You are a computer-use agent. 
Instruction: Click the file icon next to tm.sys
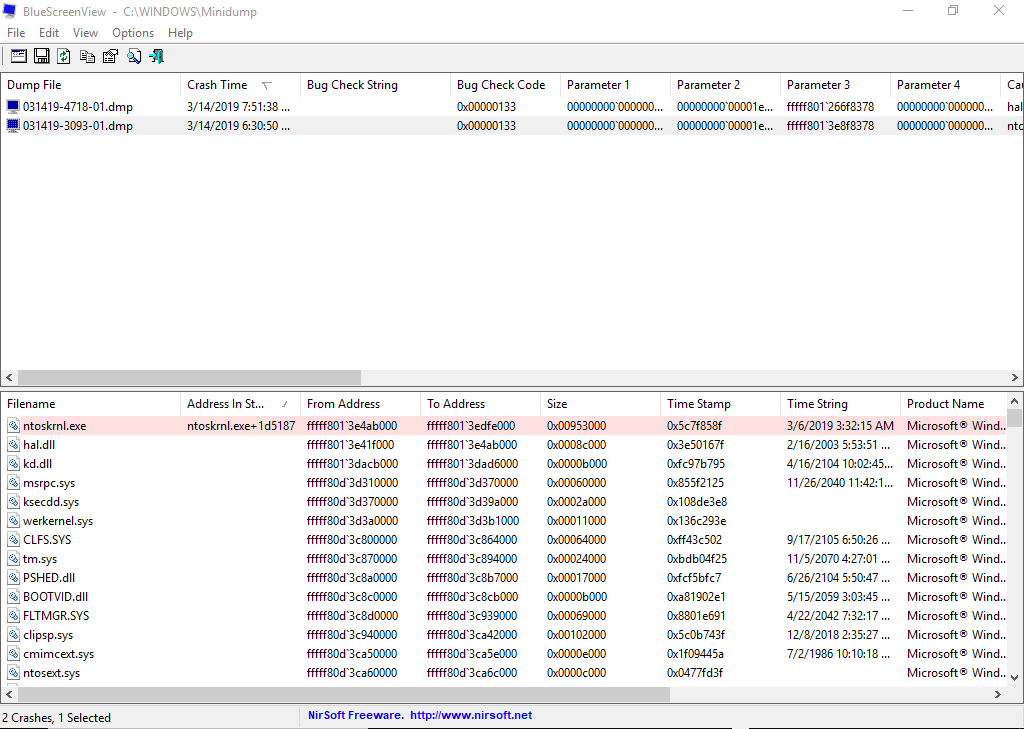[x=13, y=559]
